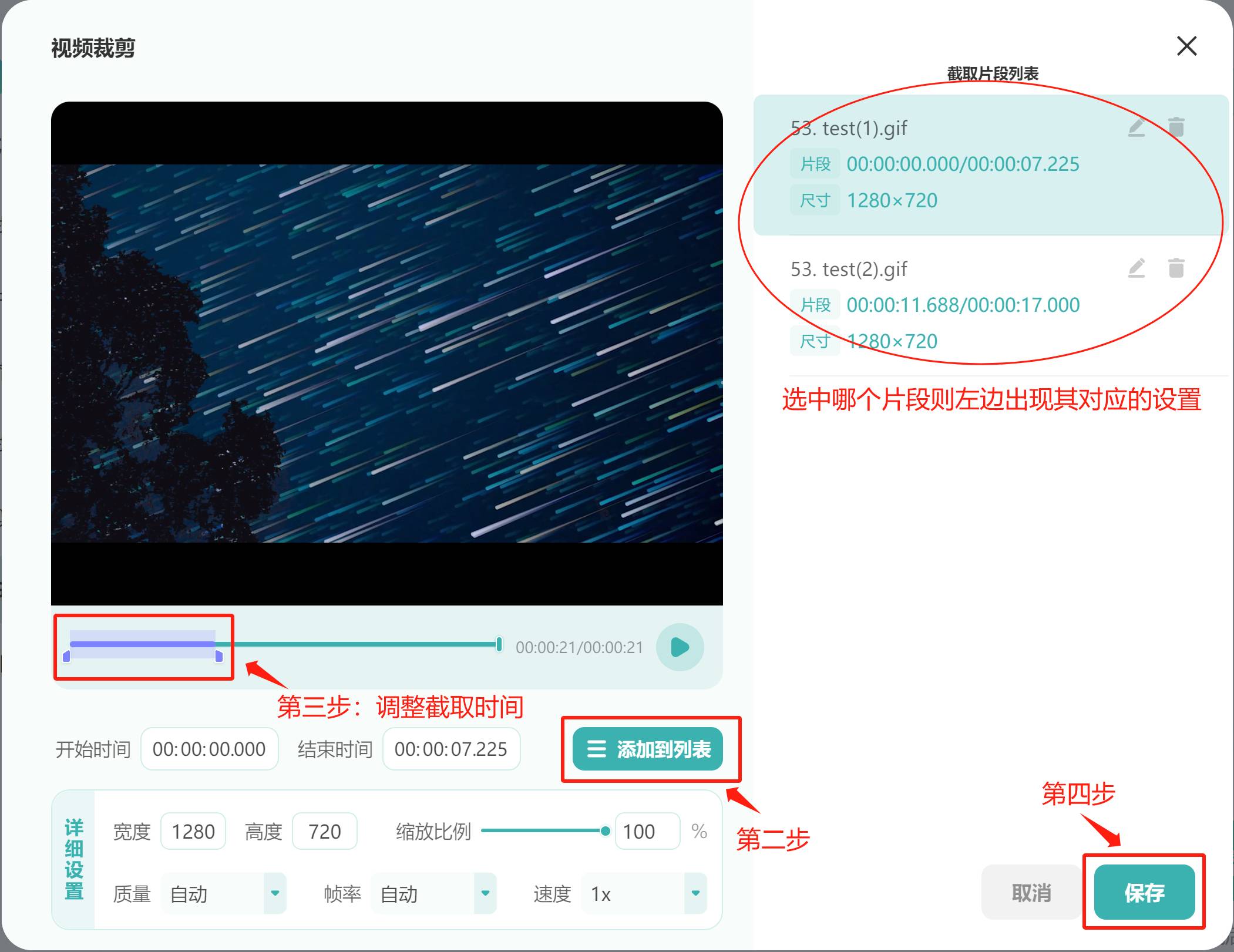Click the purple selected range on the timeline
This screenshot has width=1234, height=952.
[143, 644]
